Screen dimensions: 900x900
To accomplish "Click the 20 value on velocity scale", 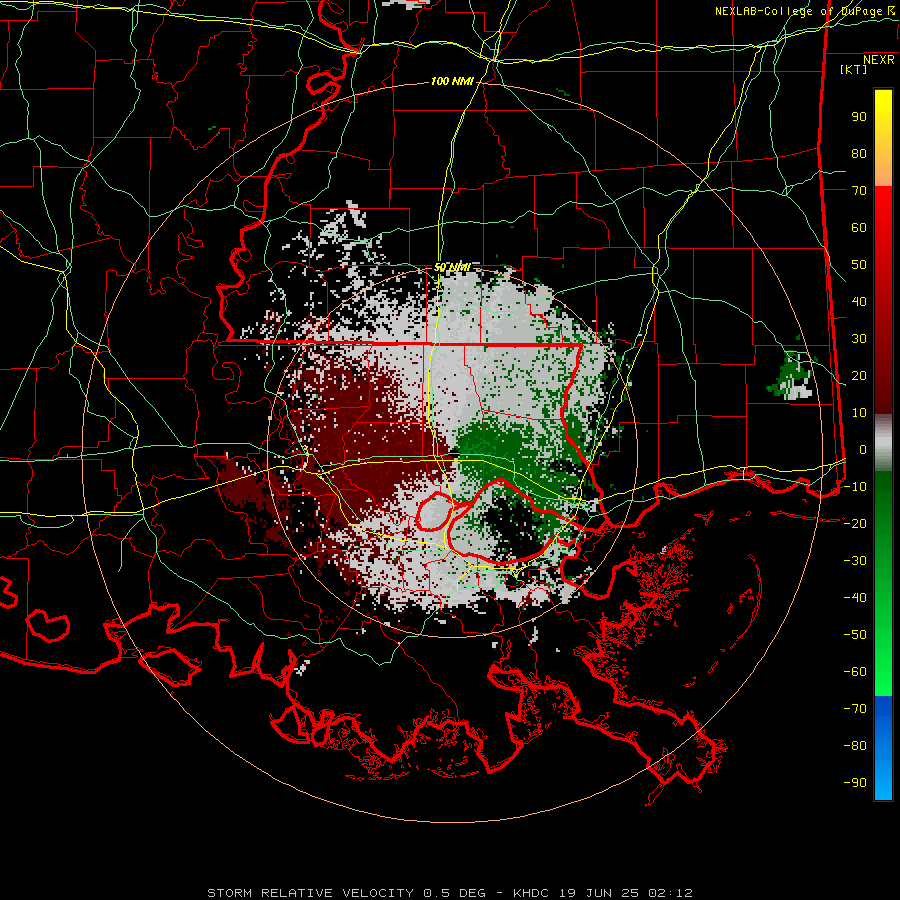I will [x=859, y=376].
